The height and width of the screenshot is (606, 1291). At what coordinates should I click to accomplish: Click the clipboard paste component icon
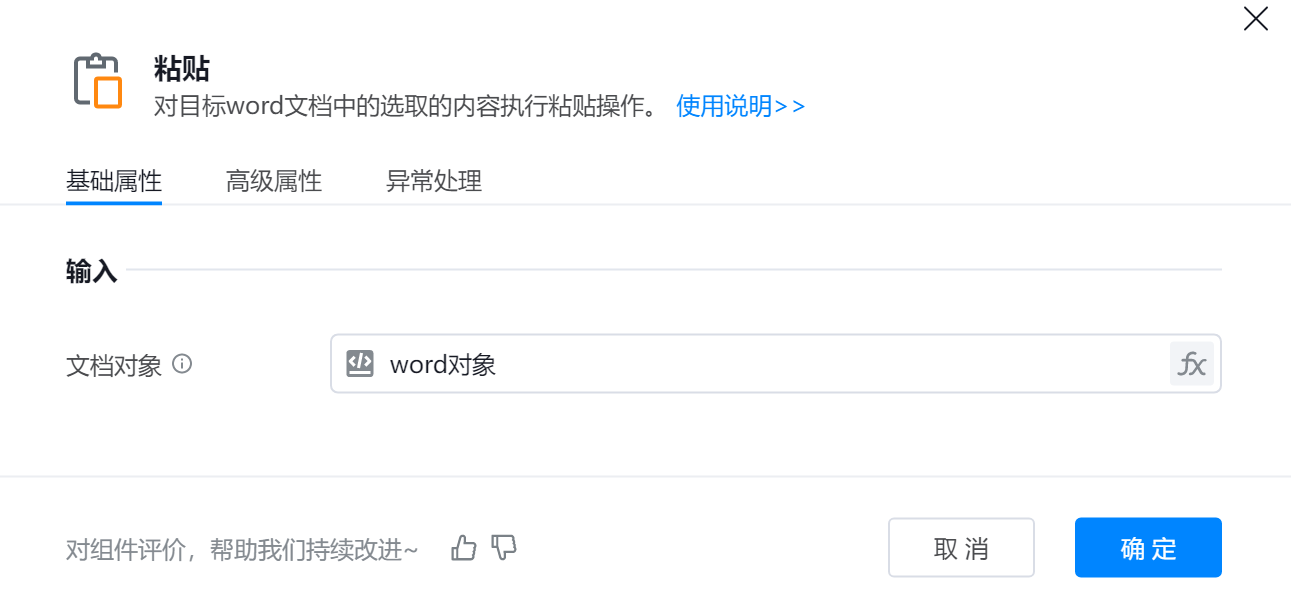pyautogui.click(x=98, y=80)
